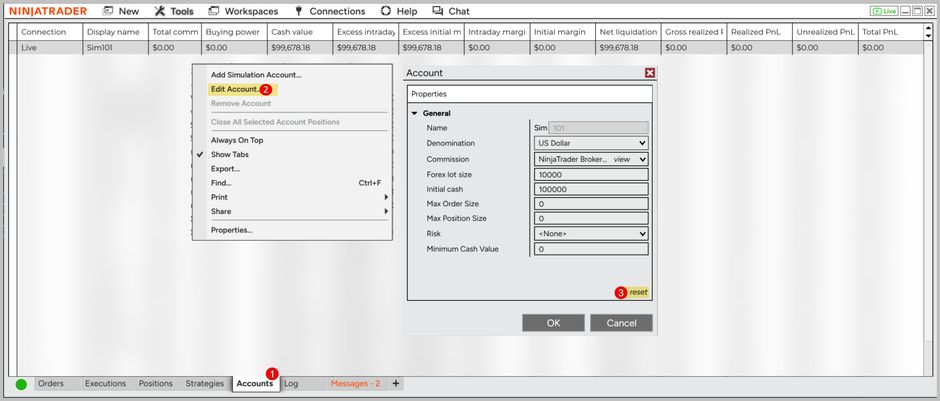Select Edit Account in context menu
The height and width of the screenshot is (401, 940).
coord(235,89)
